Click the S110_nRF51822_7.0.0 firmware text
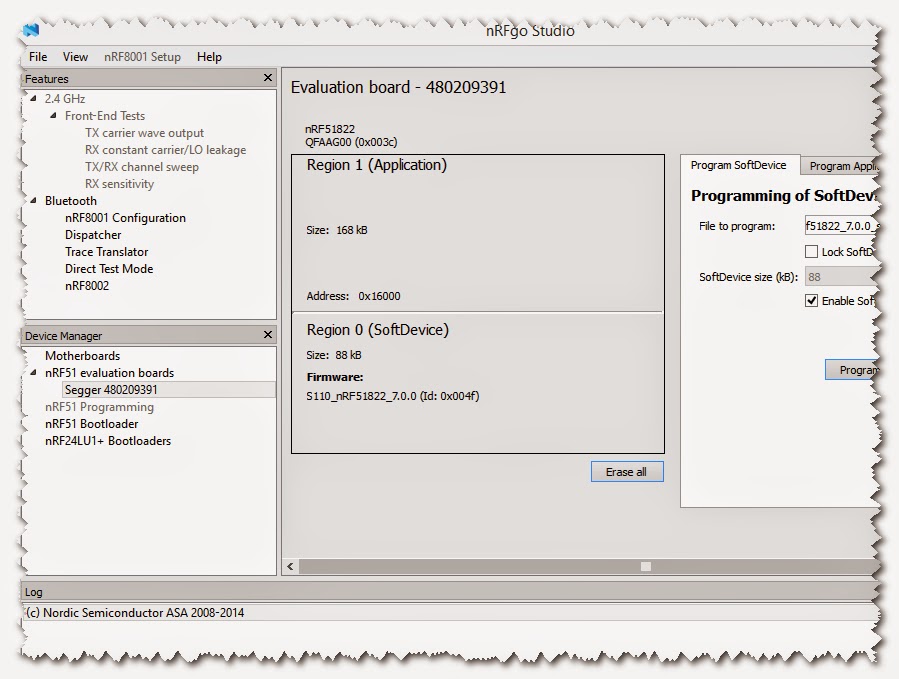Screen dimensions: 899x679 coord(393,396)
